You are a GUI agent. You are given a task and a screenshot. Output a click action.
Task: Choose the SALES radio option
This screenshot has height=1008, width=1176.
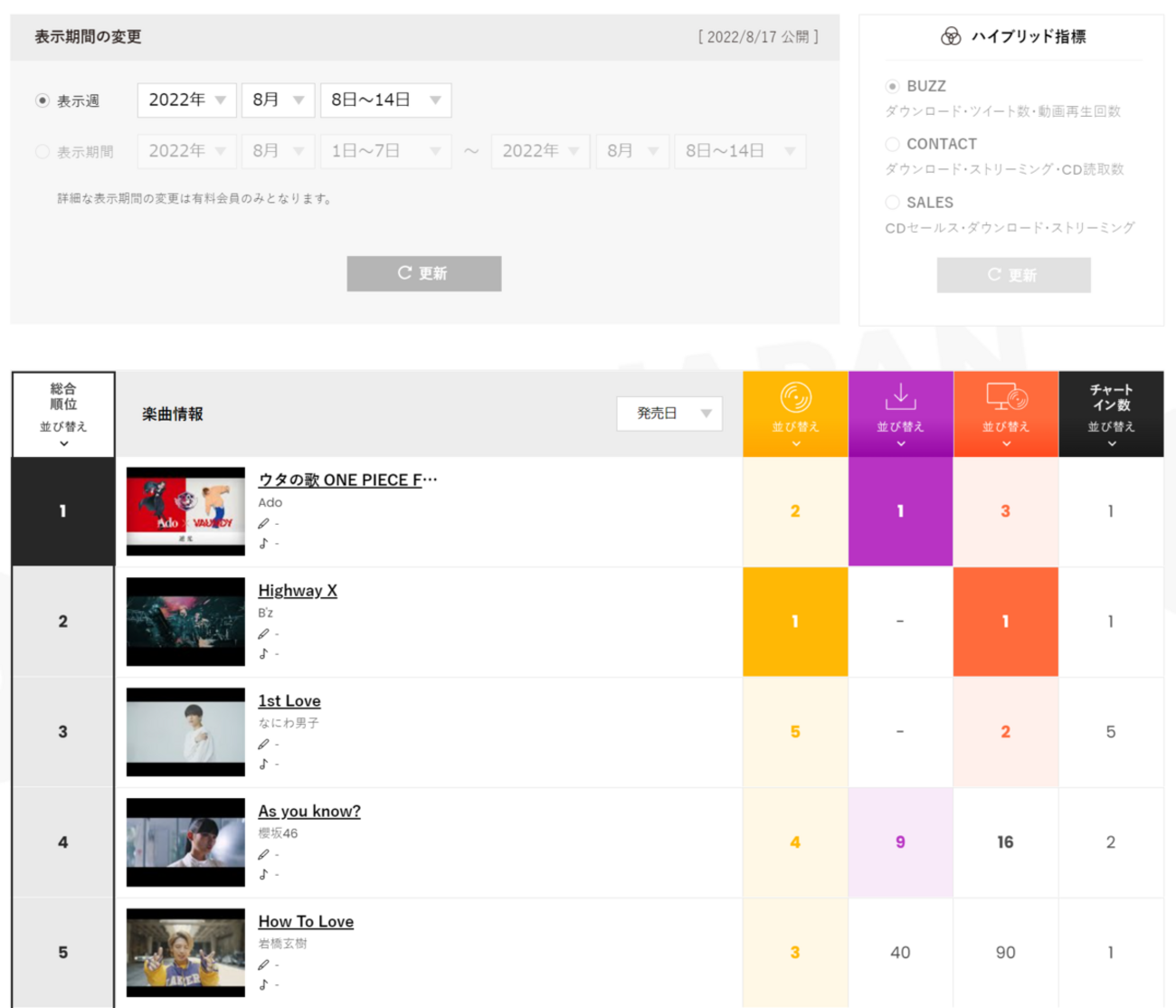tap(893, 202)
